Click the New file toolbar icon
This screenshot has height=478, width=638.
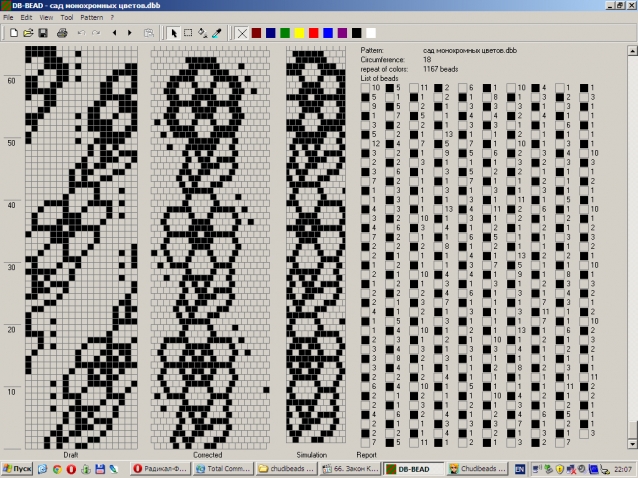[13, 33]
